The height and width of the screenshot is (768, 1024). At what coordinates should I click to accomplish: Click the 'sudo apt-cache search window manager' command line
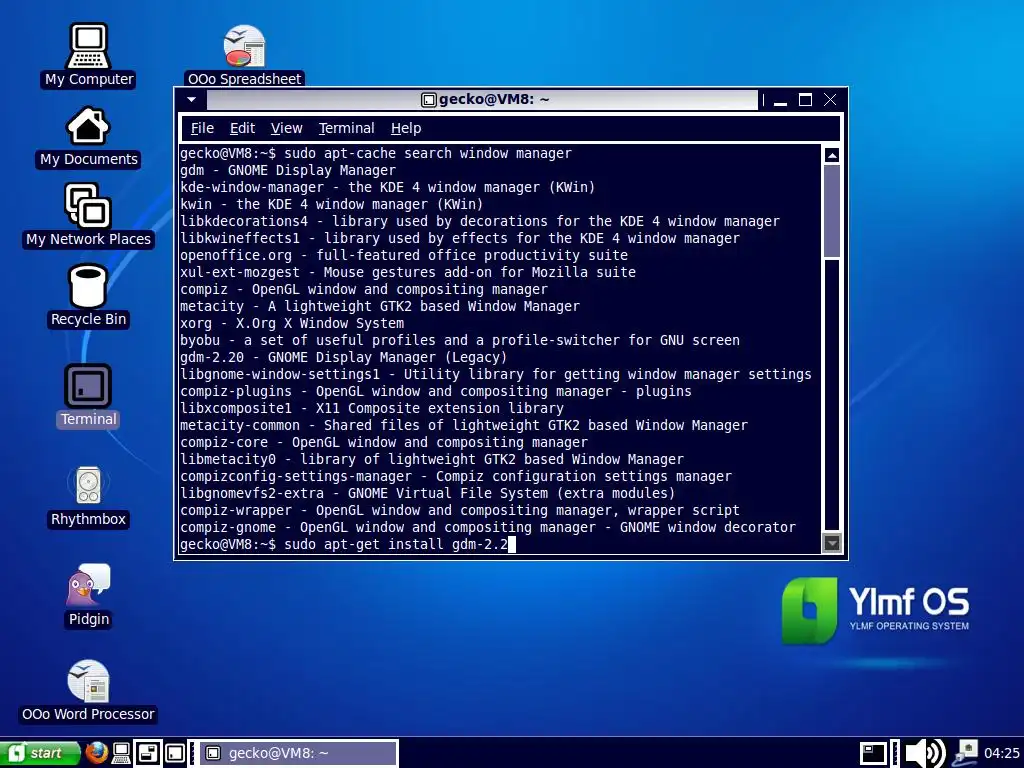pos(376,153)
